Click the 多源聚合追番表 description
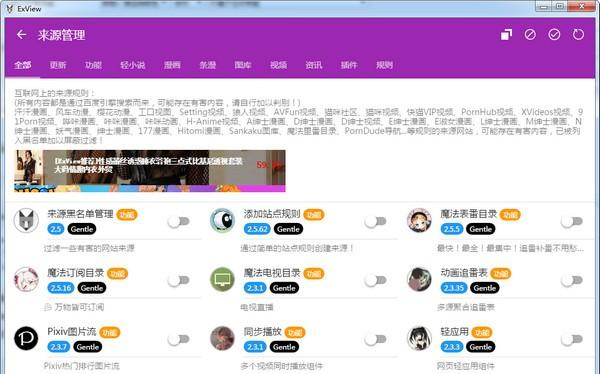600x374 pixels. pyautogui.click(x=466, y=307)
